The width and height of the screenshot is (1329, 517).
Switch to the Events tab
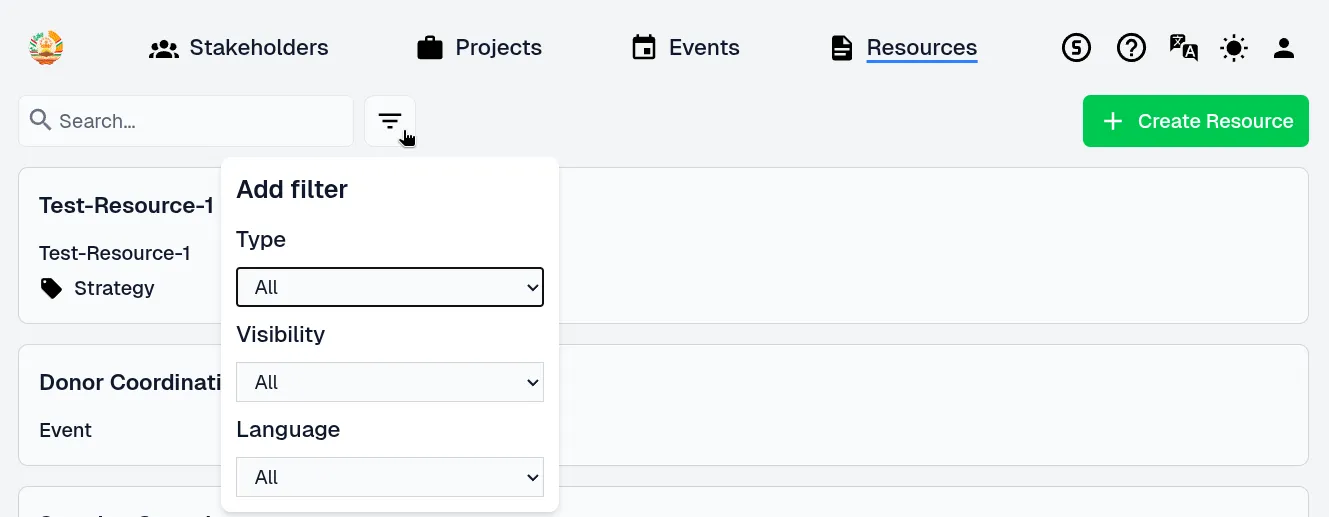coord(704,48)
